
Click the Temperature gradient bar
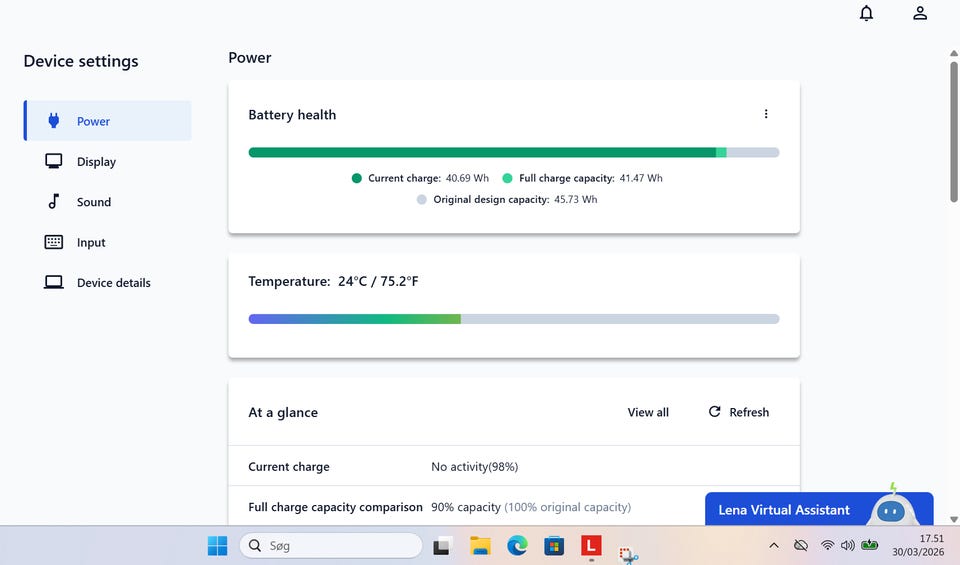point(514,319)
